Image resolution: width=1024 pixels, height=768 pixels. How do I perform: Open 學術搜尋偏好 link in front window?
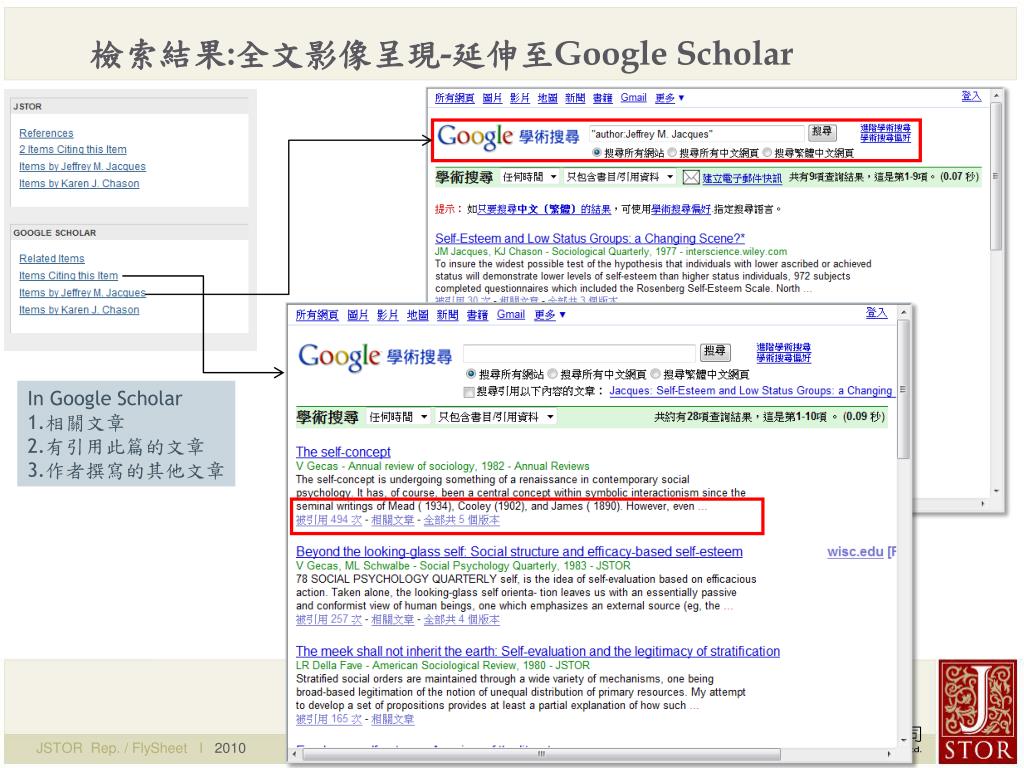click(x=784, y=359)
